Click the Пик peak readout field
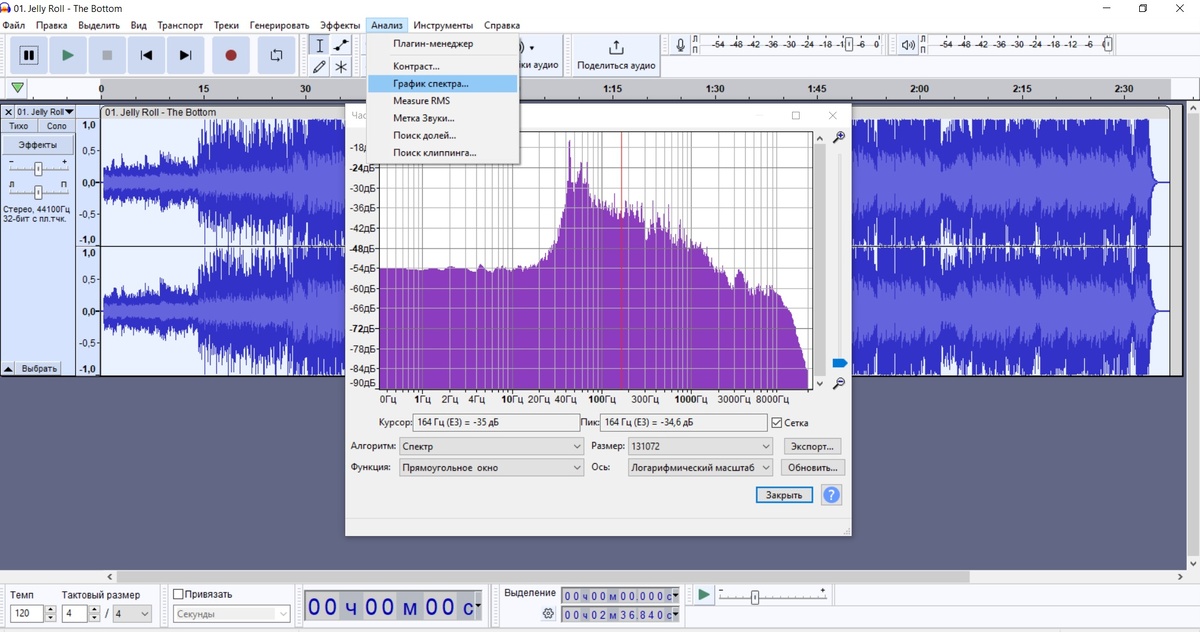The width and height of the screenshot is (1200, 632). pos(684,423)
